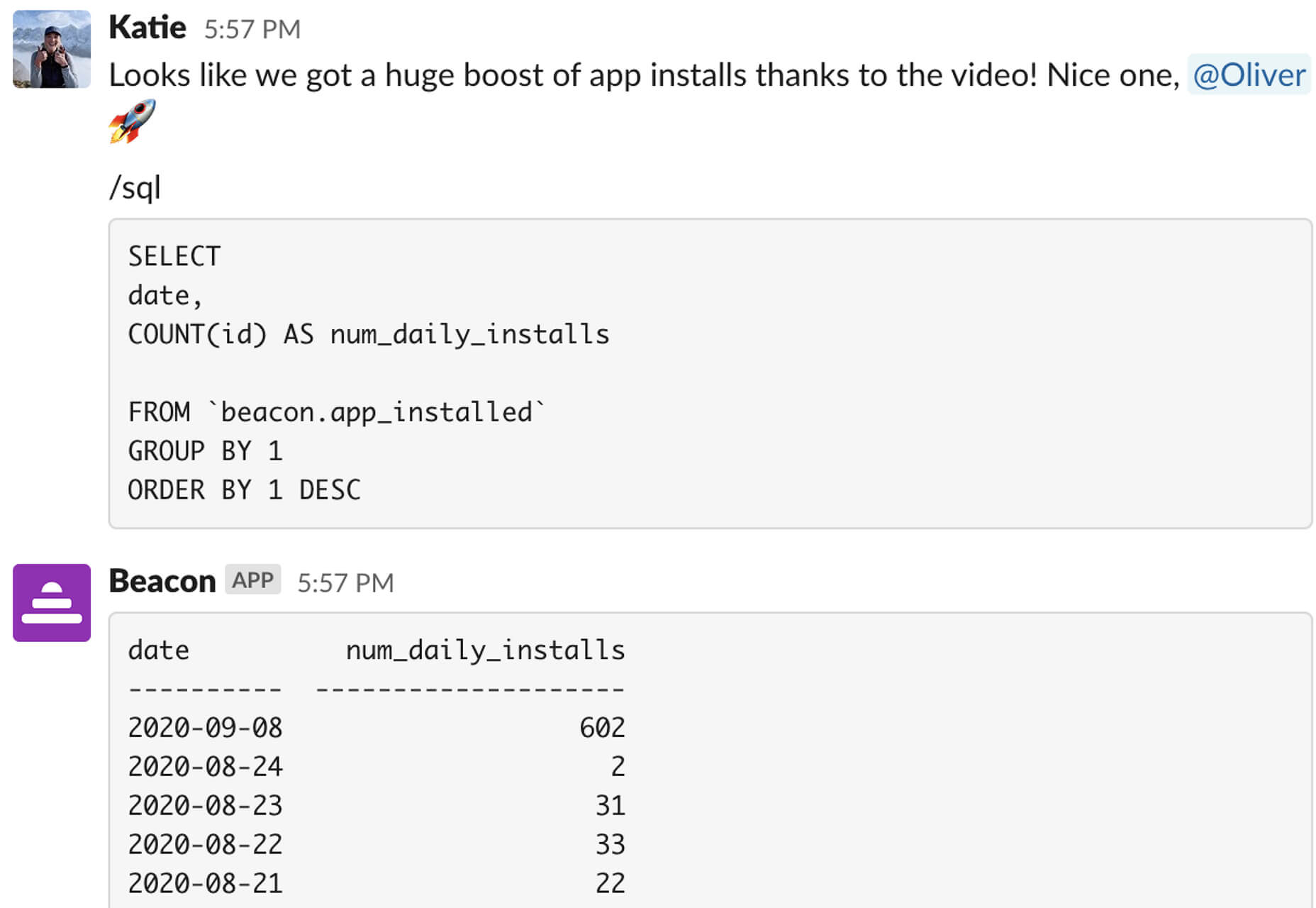Click Katie's profile avatar photo
The height and width of the screenshot is (908, 1316).
52,49
